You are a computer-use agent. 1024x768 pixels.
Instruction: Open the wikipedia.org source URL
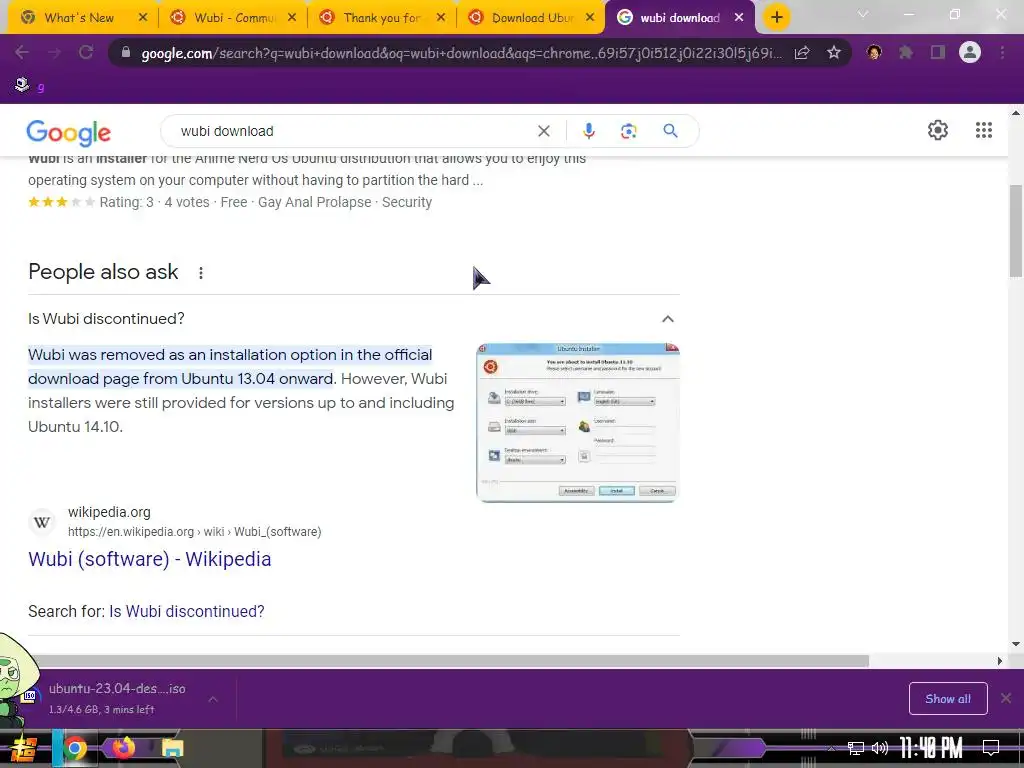pos(195,532)
